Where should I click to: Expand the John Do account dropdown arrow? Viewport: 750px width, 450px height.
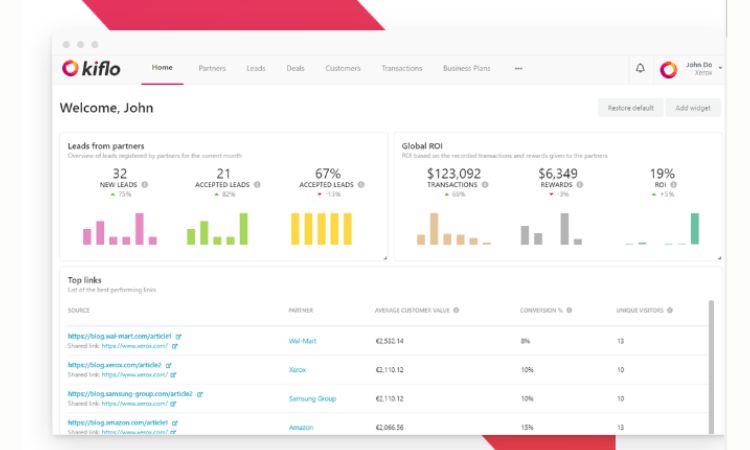click(720, 68)
